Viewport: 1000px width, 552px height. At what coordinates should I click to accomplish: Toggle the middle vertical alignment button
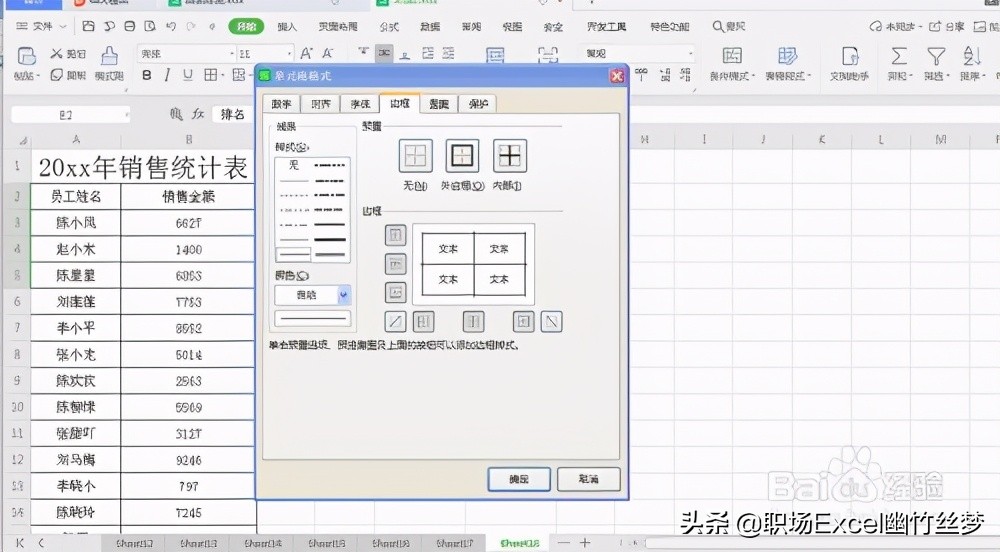tap(384, 53)
